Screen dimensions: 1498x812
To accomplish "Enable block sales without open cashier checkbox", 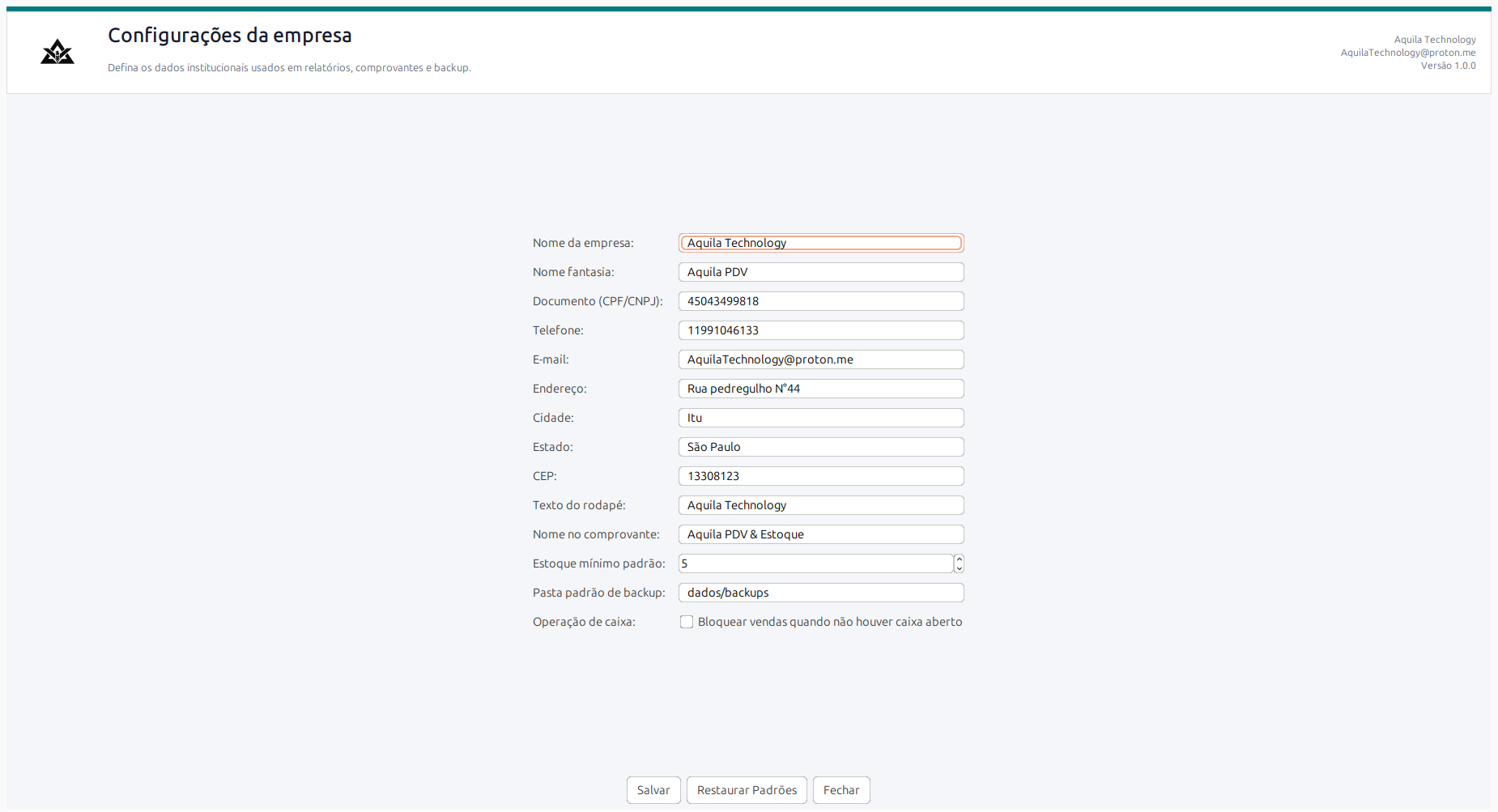I will (x=687, y=622).
